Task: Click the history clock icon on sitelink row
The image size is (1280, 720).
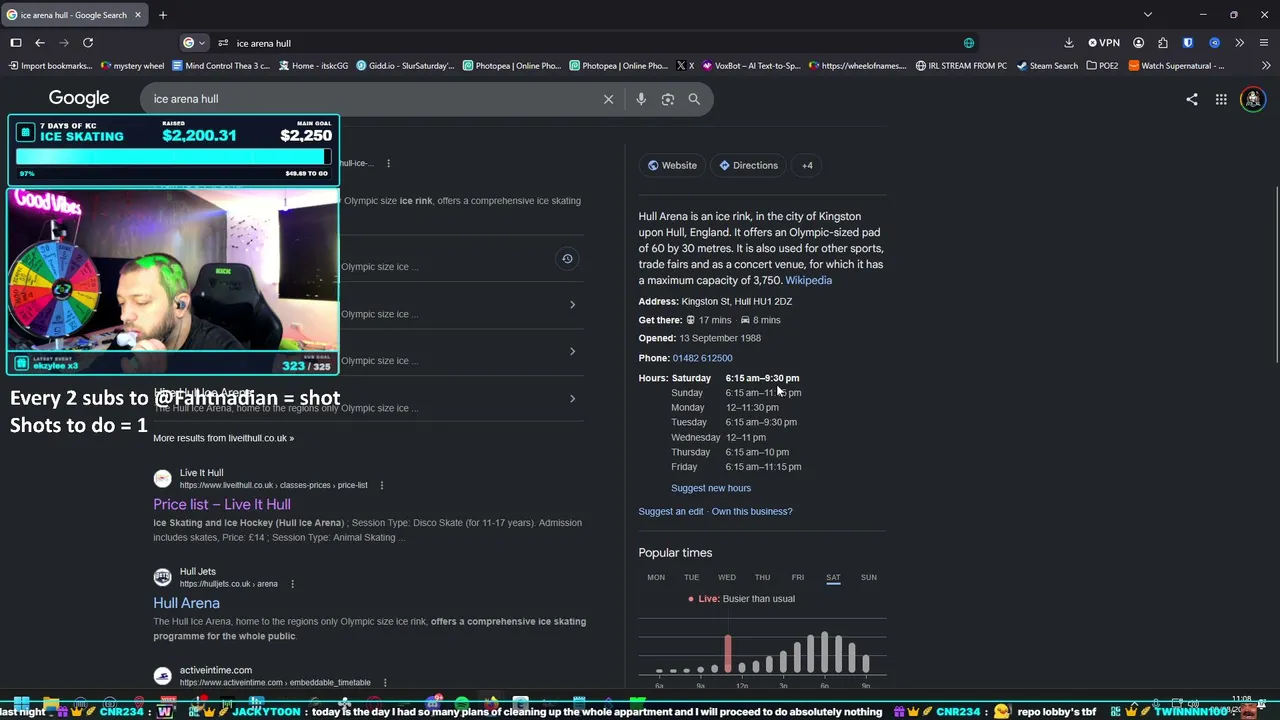Action: pyautogui.click(x=567, y=259)
